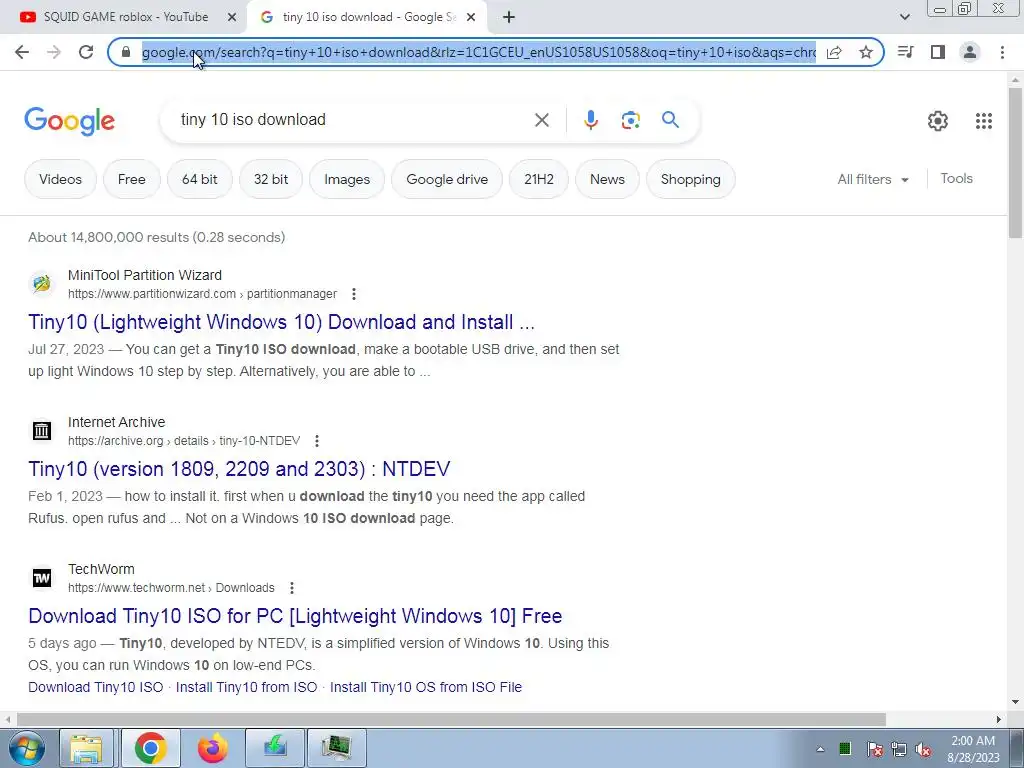Filter results by Shopping
The height and width of the screenshot is (768, 1024).
click(x=690, y=179)
